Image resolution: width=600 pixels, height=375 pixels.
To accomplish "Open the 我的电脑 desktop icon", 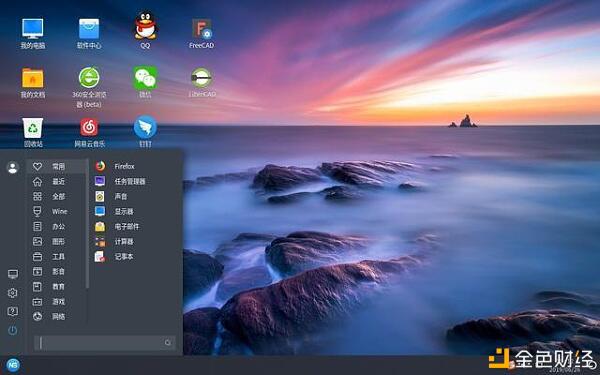I will click(33, 33).
